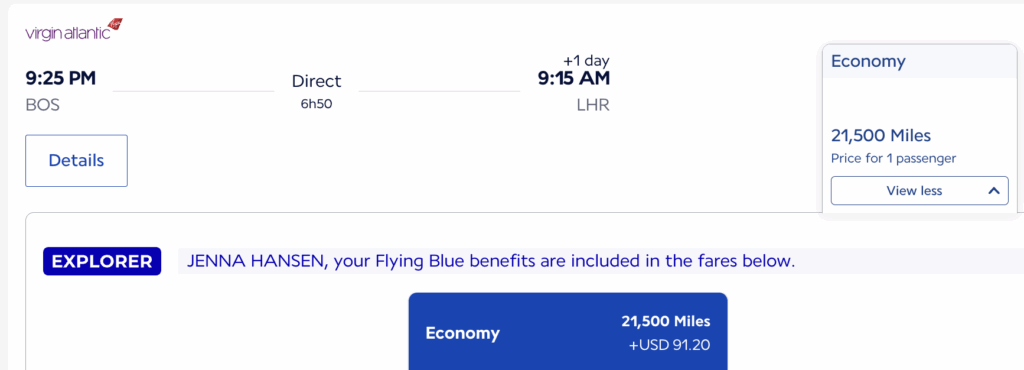The height and width of the screenshot is (370, 1024).
Task: Click the LHR arrival airport code
Action: (593, 104)
